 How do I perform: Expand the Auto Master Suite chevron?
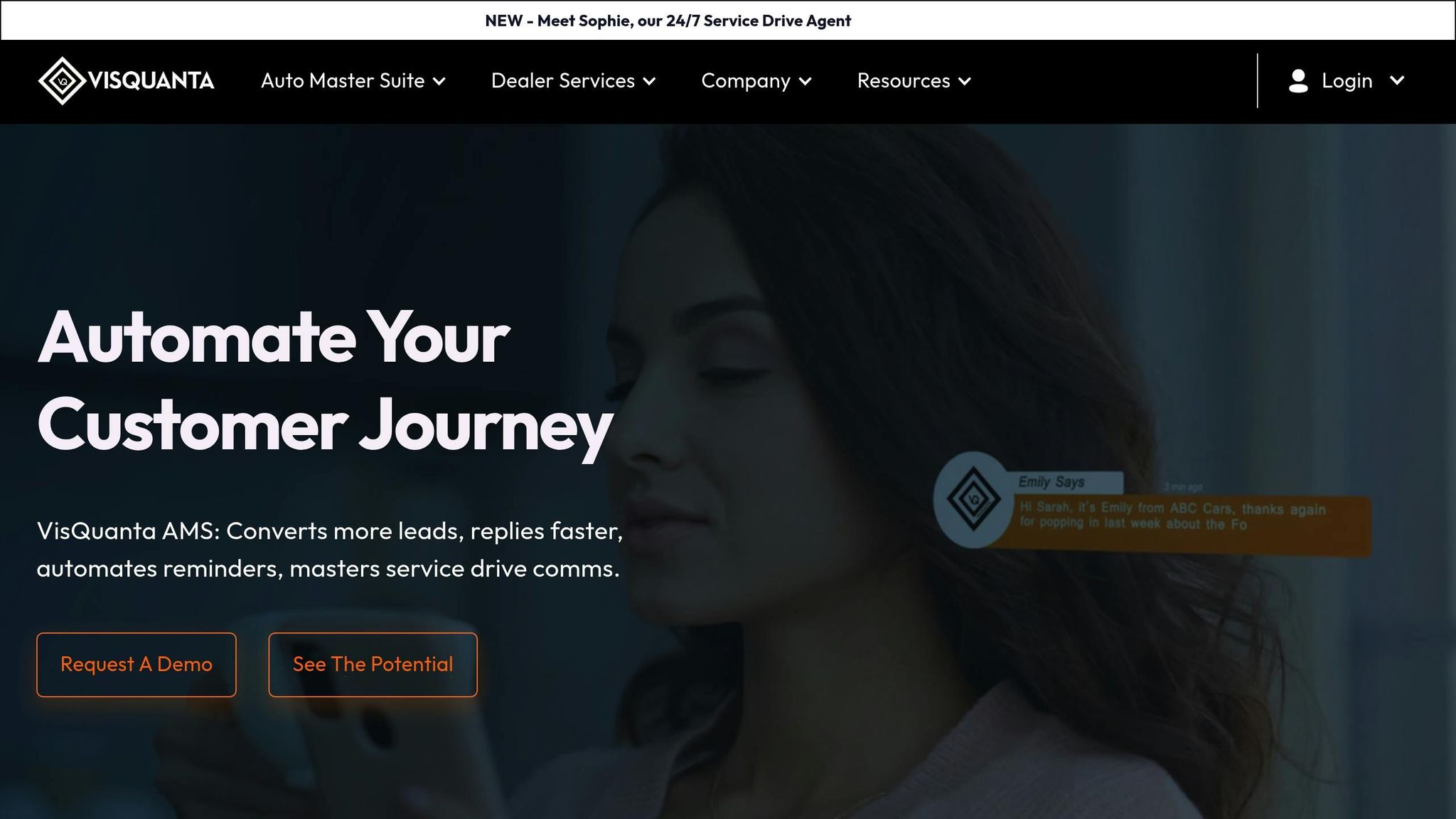439,82
